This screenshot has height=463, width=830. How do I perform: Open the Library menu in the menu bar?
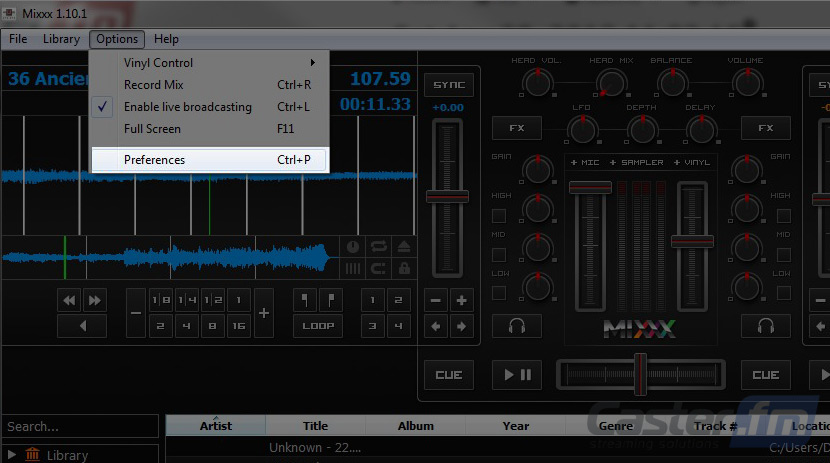[x=61, y=39]
